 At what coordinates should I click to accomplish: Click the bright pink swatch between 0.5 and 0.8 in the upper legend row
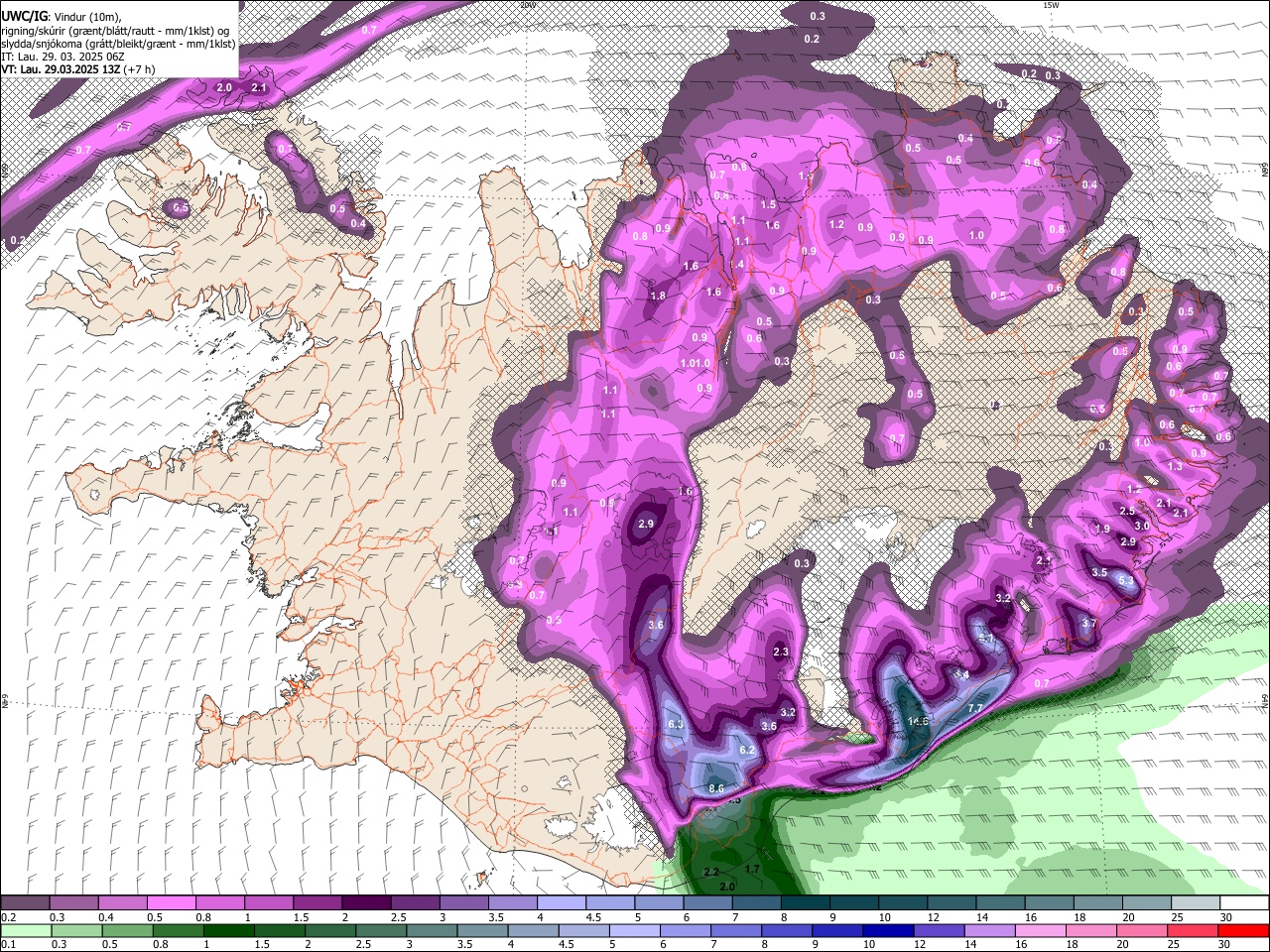click(171, 903)
